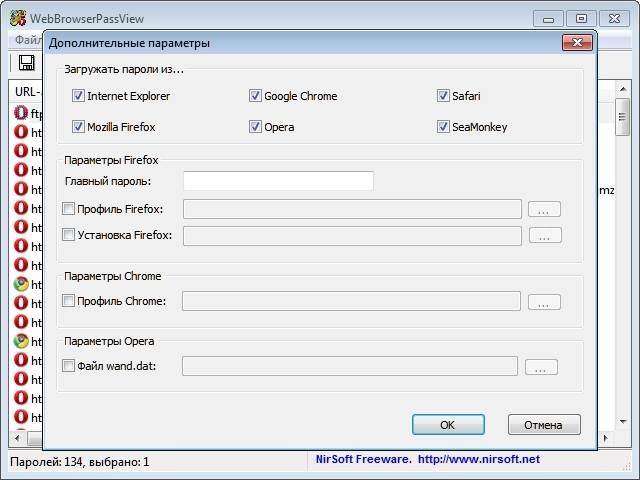Uncheck the Mozilla Firefox checkbox

point(78,127)
